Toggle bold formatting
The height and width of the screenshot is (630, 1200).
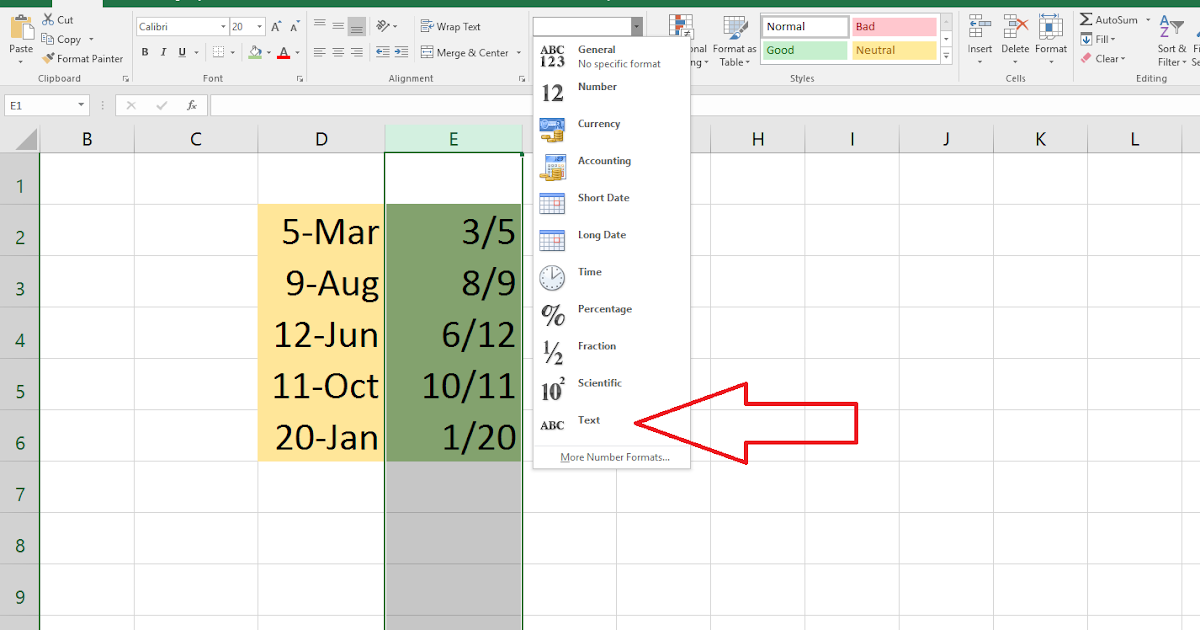coord(144,50)
